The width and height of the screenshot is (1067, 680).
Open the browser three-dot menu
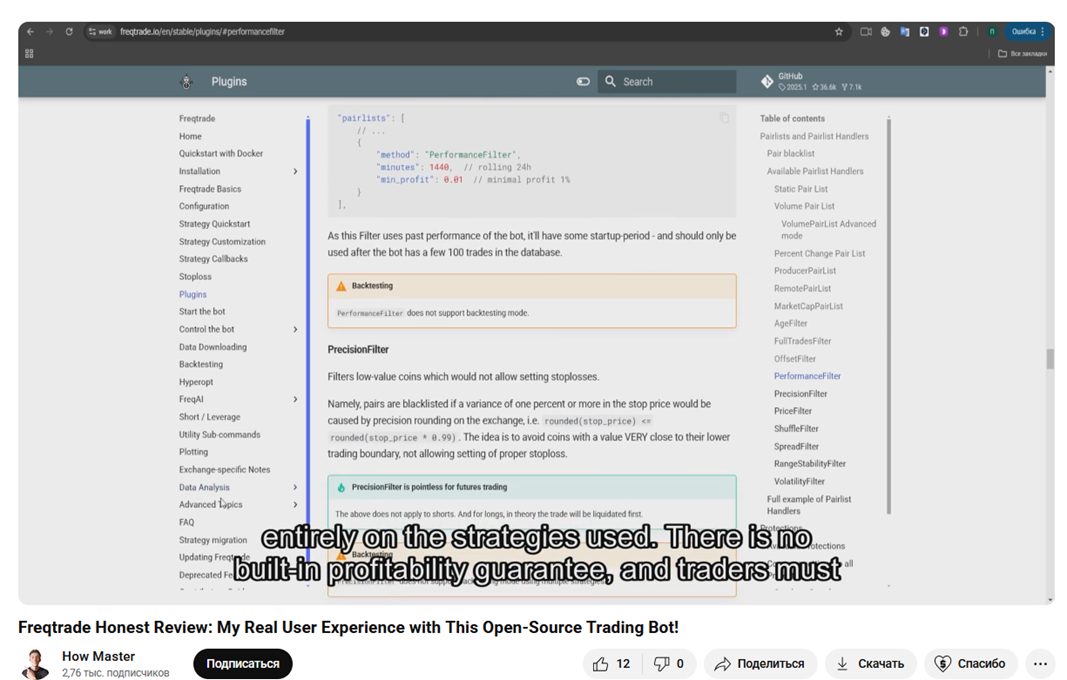coord(1043,31)
